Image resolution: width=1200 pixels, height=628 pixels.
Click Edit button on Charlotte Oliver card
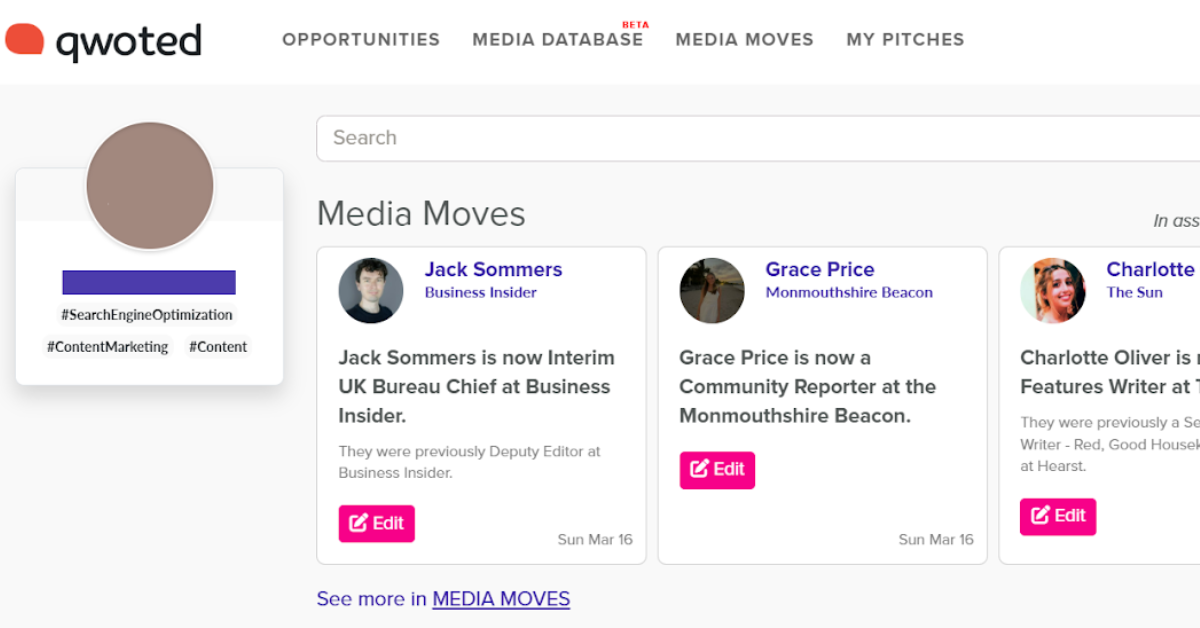point(1058,516)
